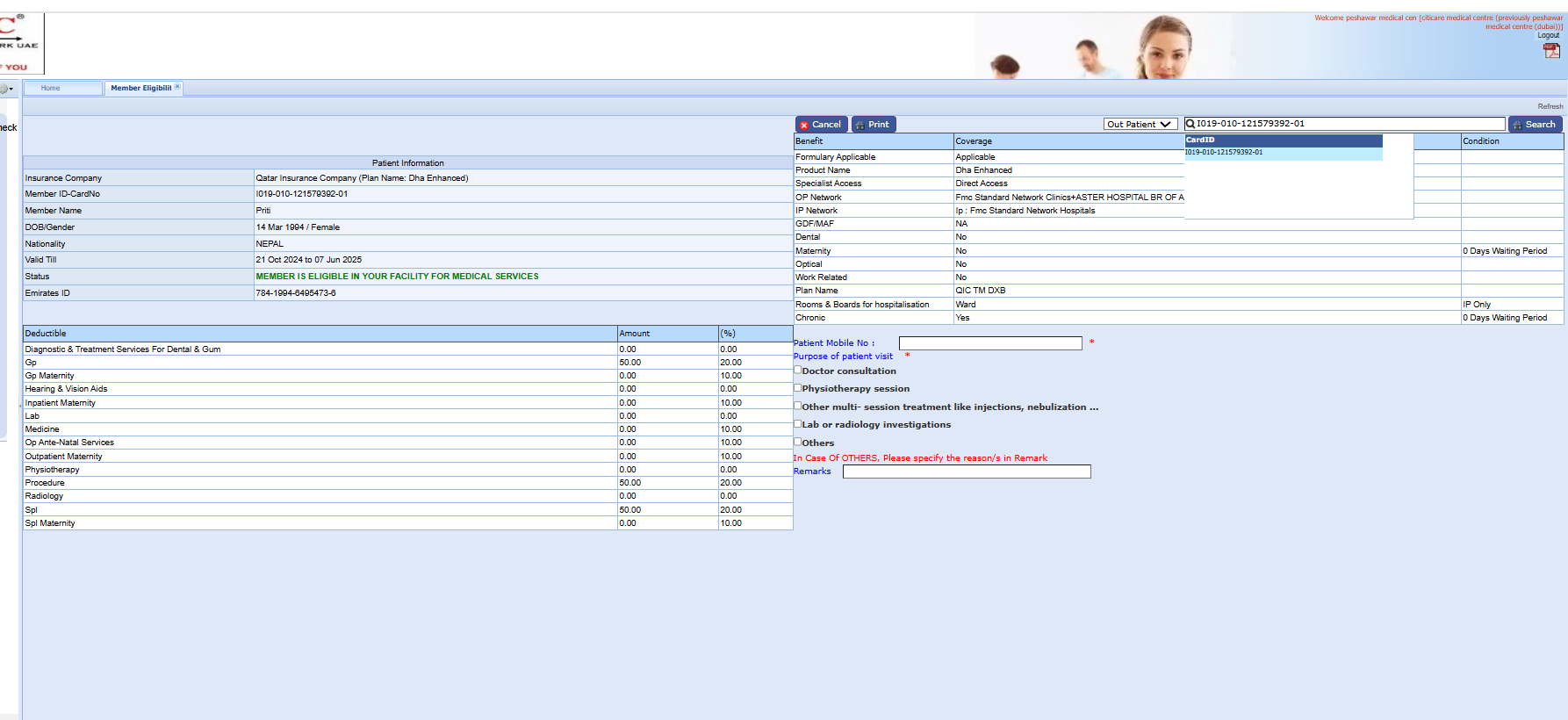1568x720 pixels.
Task: Close the Member Eligibility tab
Action: click(x=177, y=87)
